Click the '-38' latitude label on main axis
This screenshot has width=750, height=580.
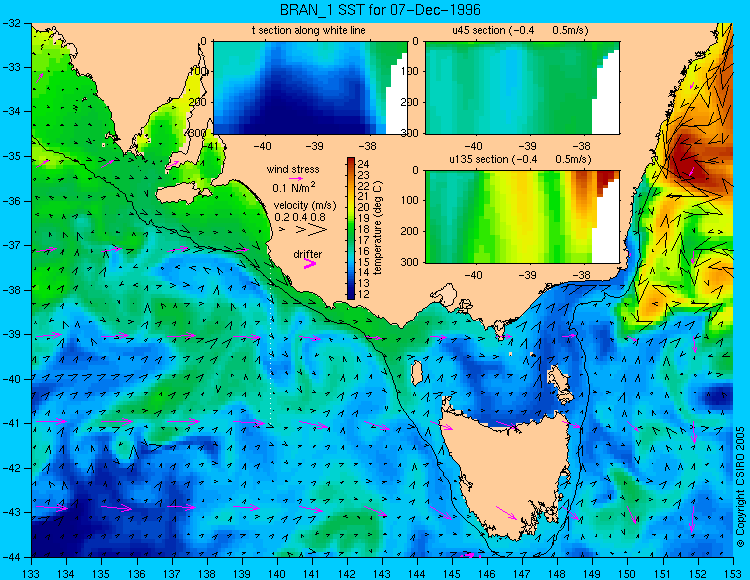[11, 290]
